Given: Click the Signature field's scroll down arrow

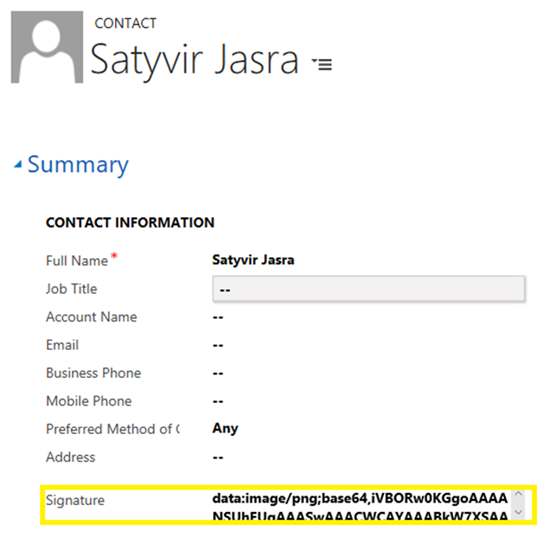Looking at the screenshot, I should pyautogui.click(x=518, y=512).
